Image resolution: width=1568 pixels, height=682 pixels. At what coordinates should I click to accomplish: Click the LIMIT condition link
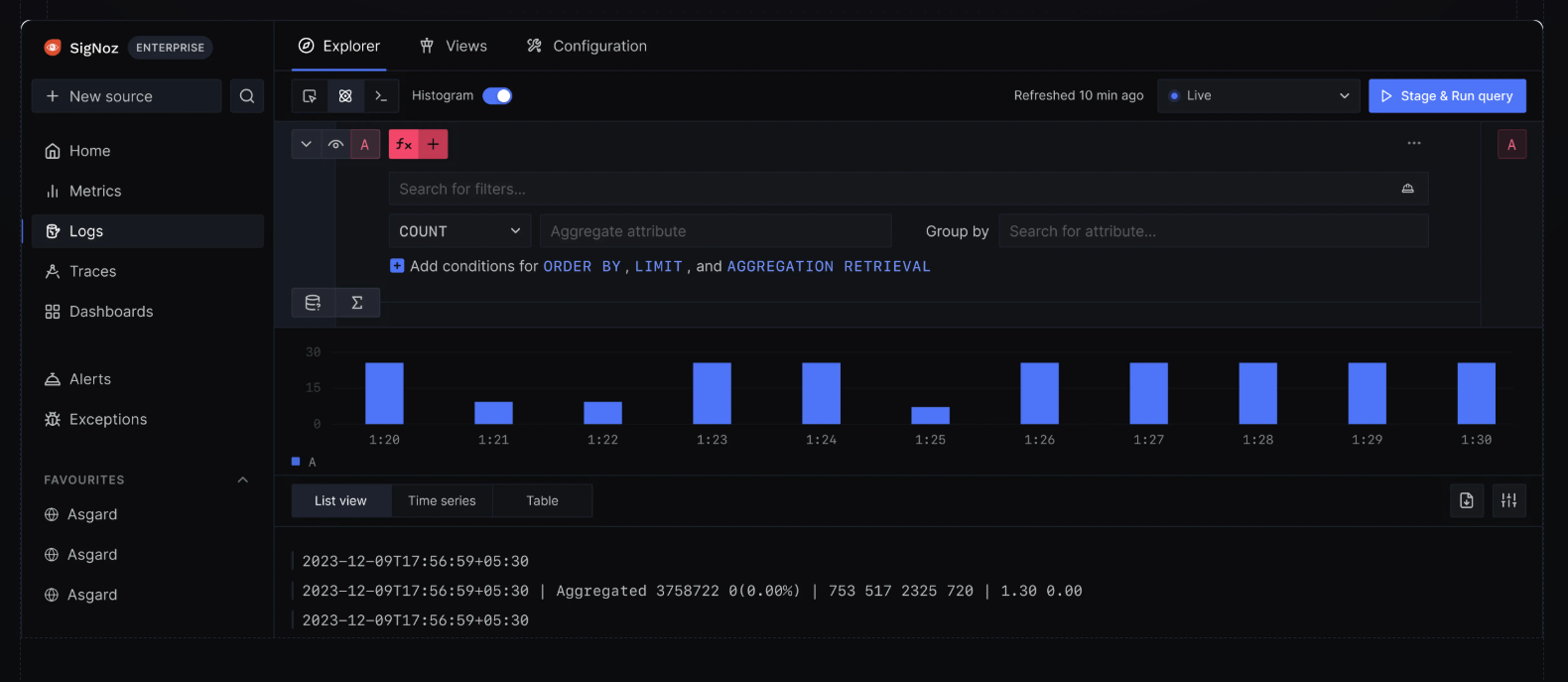tap(659, 266)
